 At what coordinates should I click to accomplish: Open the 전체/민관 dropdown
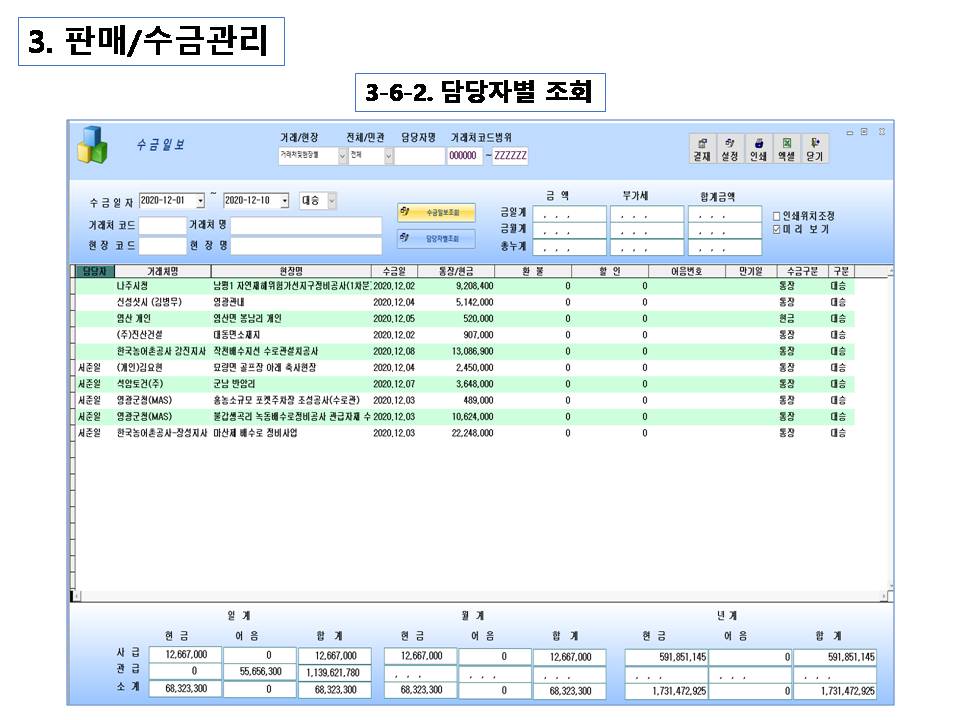(x=388, y=156)
